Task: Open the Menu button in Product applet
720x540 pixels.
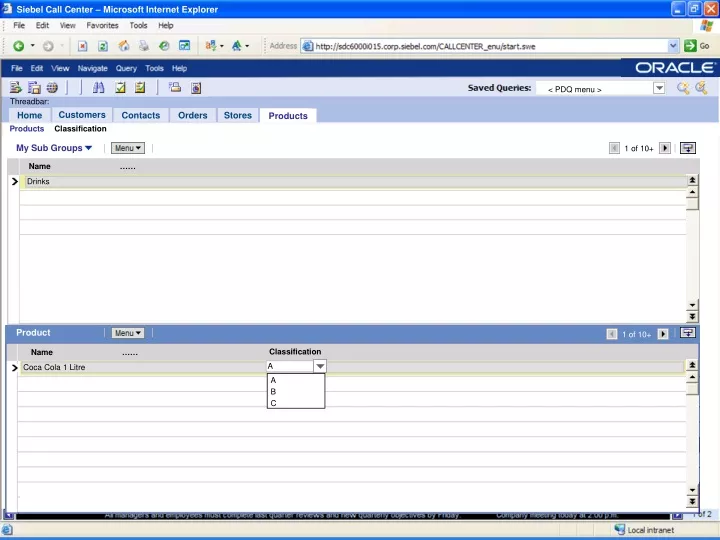Action: (128, 333)
